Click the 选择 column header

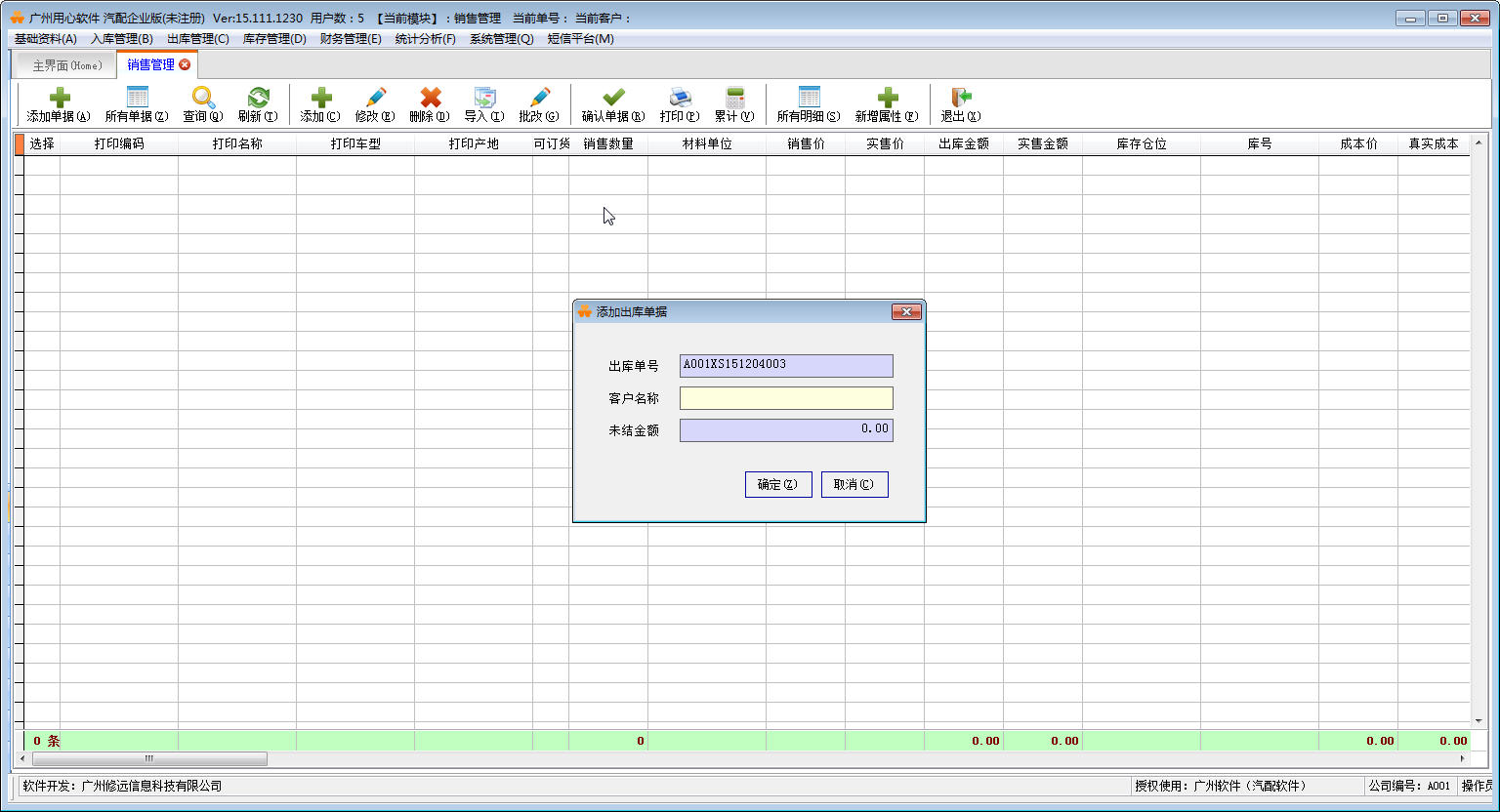[42, 143]
